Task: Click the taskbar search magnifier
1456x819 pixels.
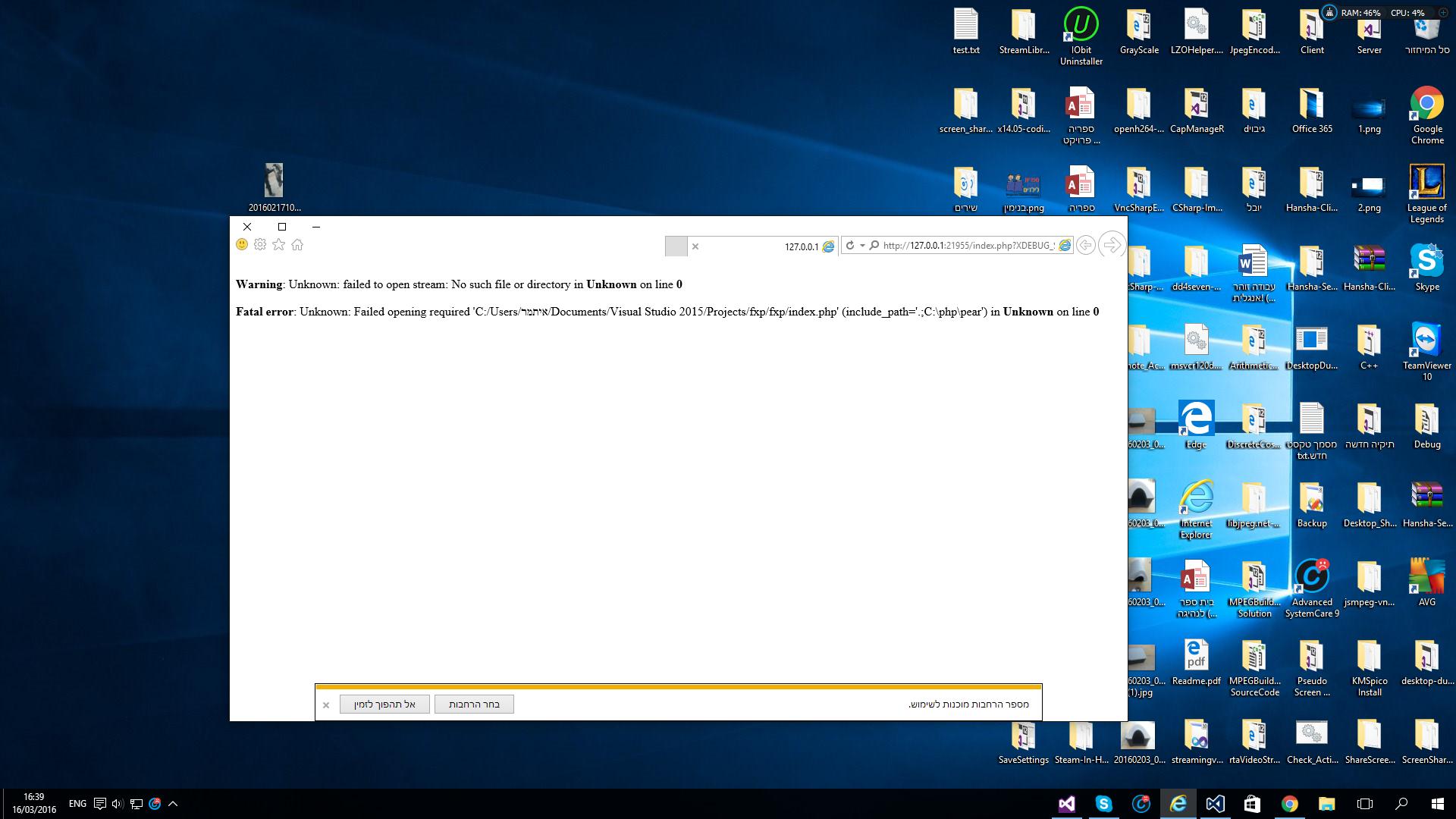Action: click(1401, 804)
